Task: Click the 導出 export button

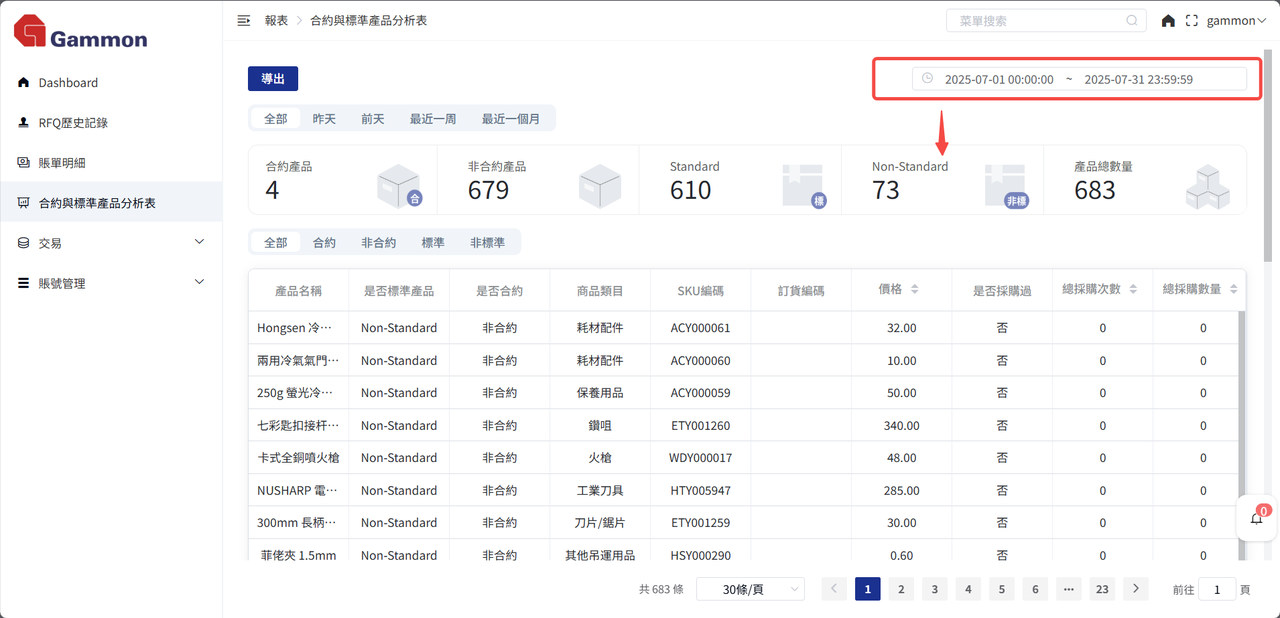Action: 273,79
